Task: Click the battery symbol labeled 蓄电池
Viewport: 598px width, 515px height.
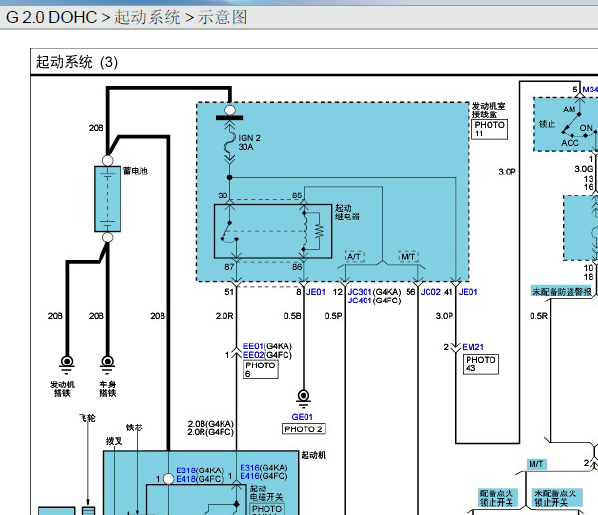Action: click(108, 199)
